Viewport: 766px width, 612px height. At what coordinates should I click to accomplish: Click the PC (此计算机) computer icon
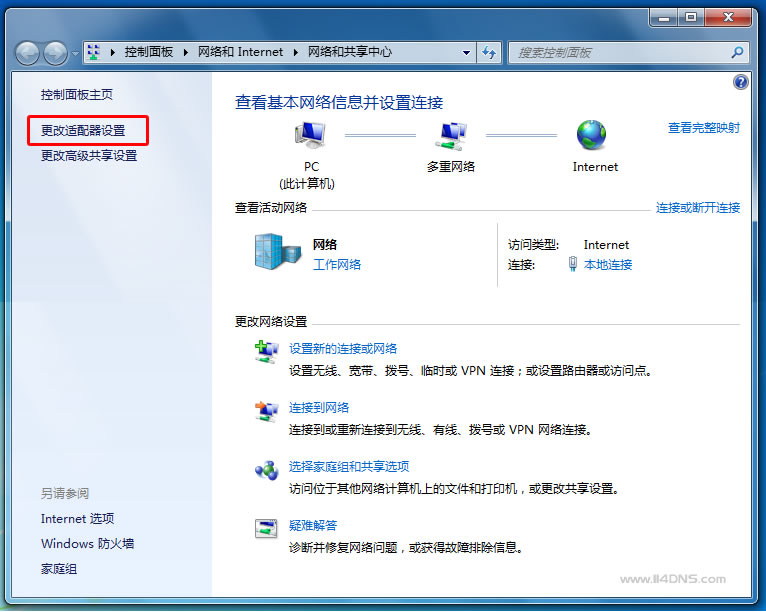[x=310, y=135]
